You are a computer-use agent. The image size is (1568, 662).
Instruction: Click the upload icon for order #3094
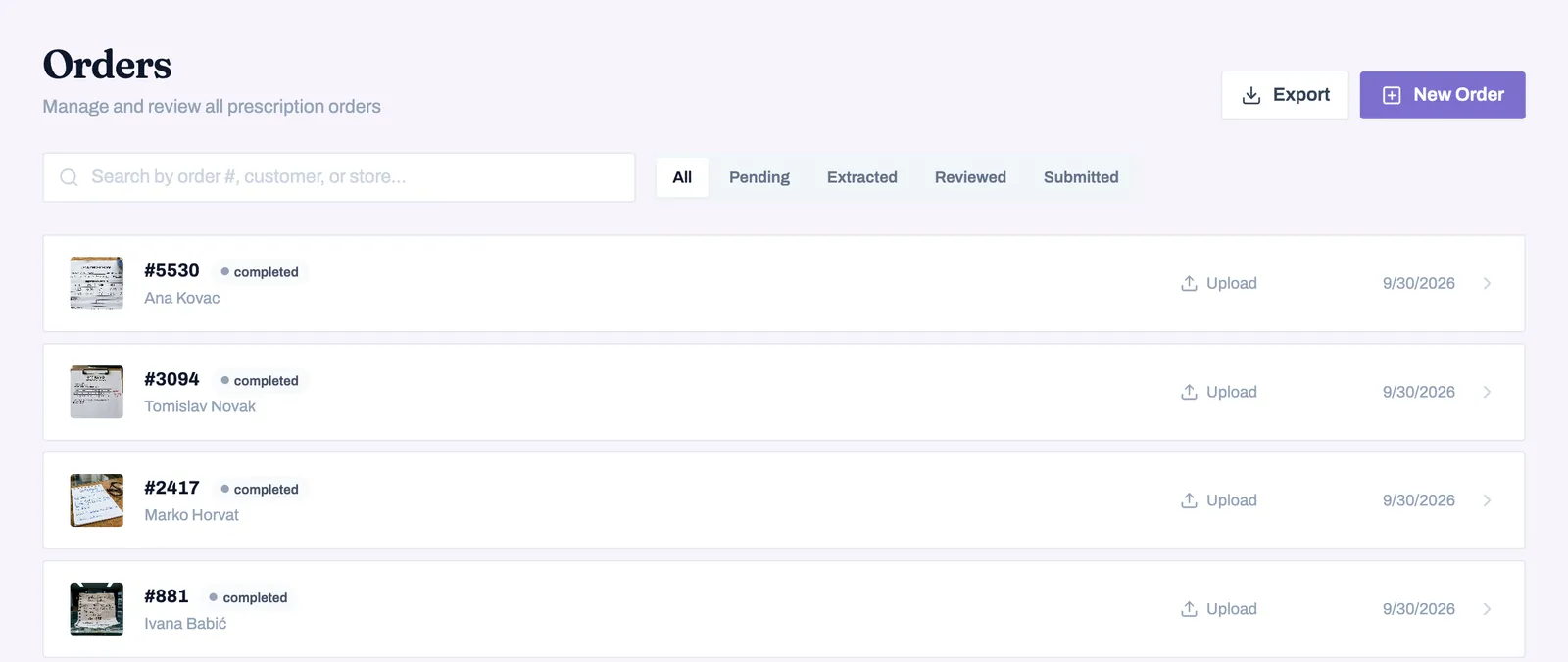pos(1189,392)
